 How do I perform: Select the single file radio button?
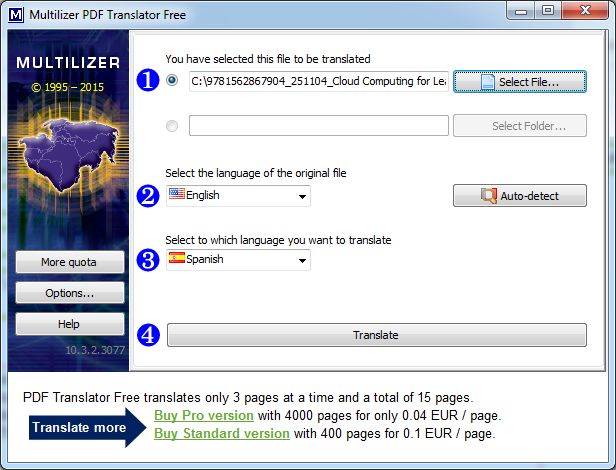(x=172, y=81)
